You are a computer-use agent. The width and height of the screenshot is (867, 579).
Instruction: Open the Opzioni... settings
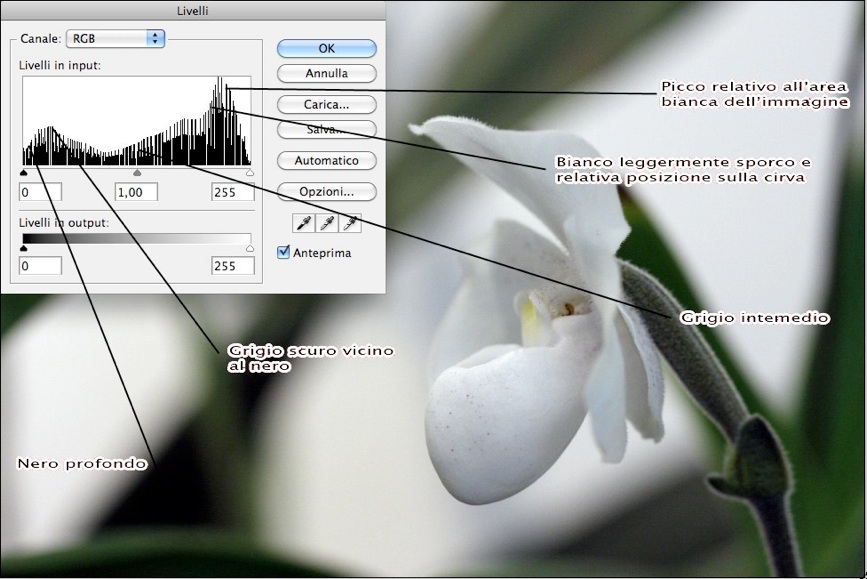coord(326,191)
